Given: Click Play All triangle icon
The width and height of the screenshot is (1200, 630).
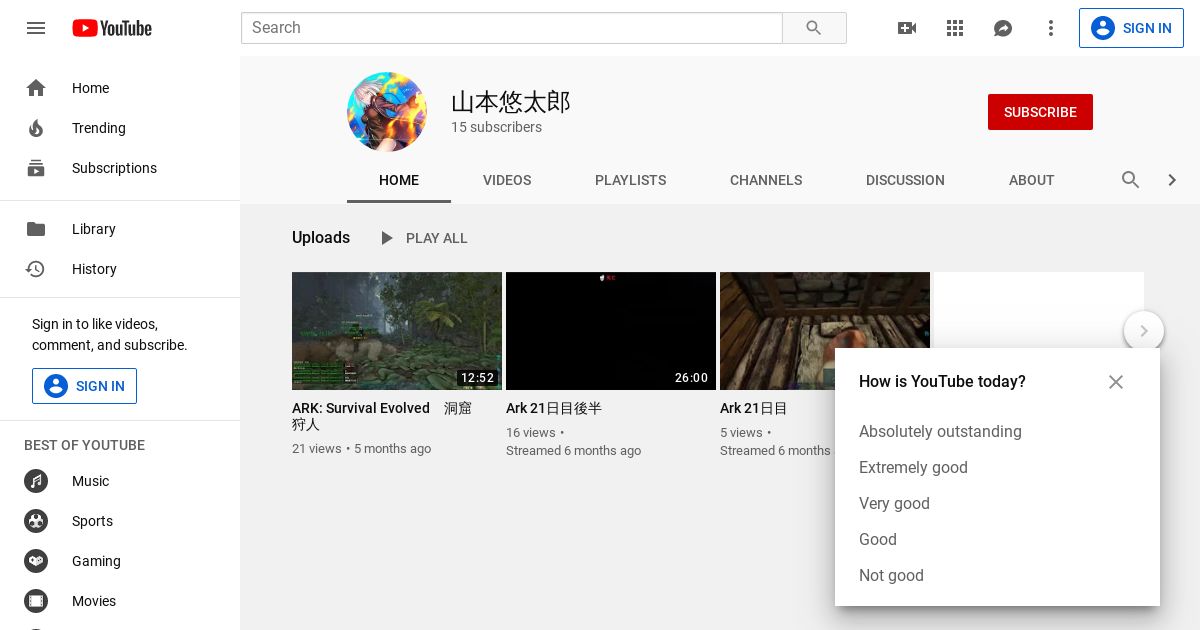Looking at the screenshot, I should click(x=386, y=238).
